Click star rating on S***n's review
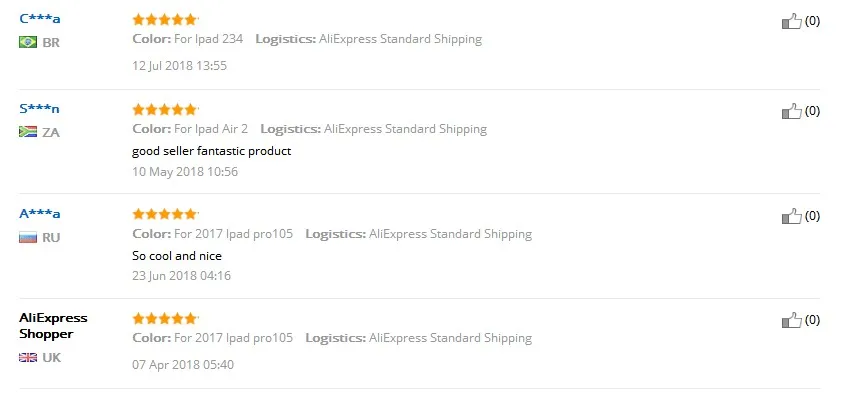 (165, 110)
